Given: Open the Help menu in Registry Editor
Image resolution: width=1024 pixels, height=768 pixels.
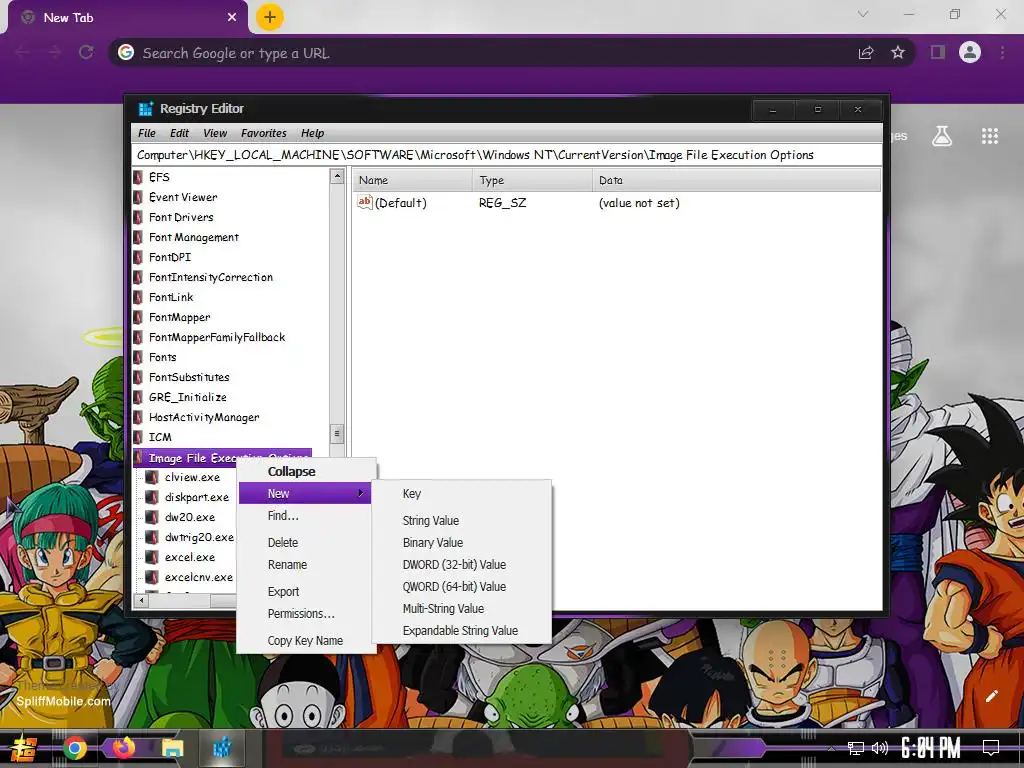Looking at the screenshot, I should pyautogui.click(x=313, y=133).
